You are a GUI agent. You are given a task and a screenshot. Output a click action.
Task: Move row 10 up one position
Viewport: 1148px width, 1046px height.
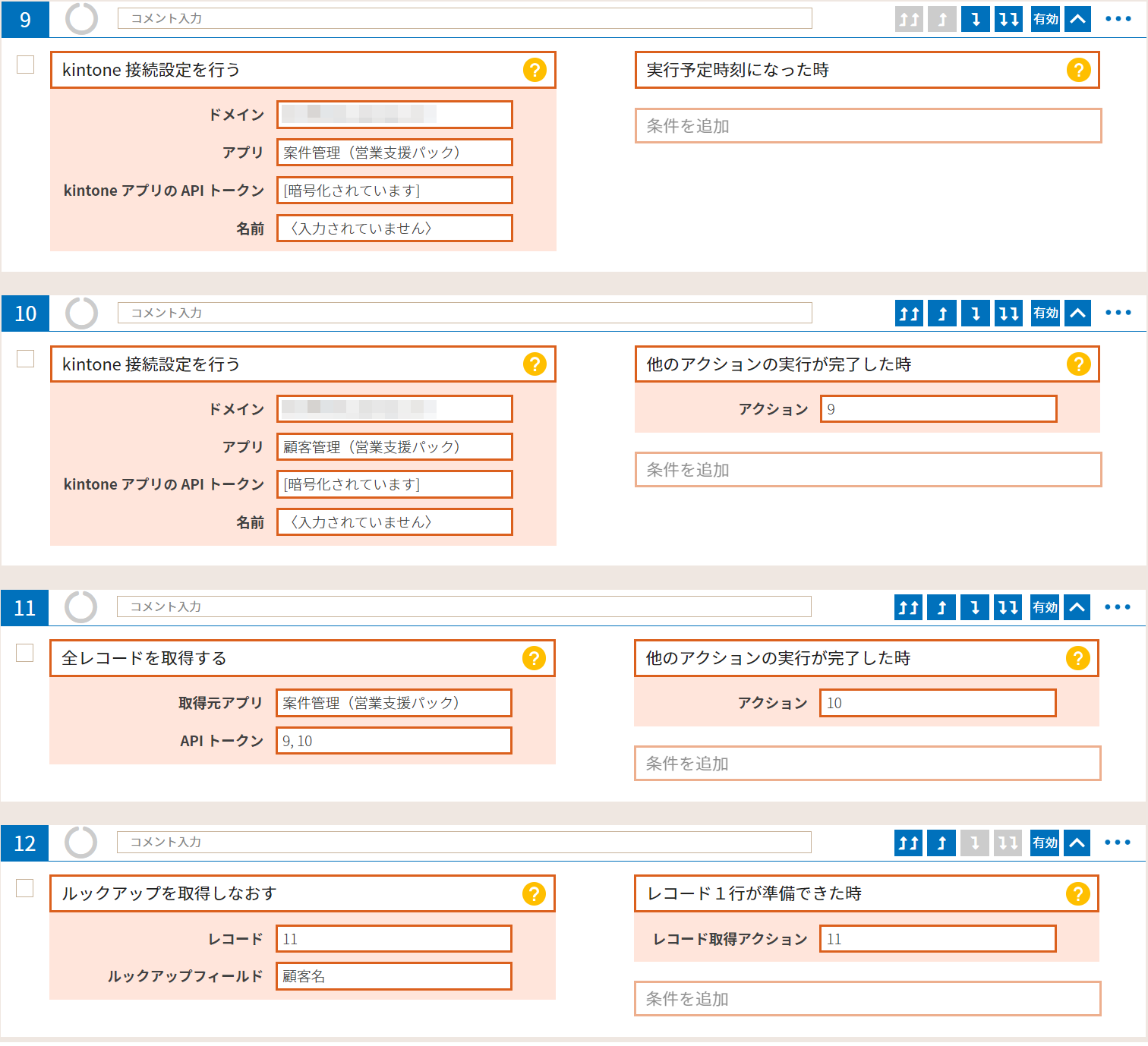pyautogui.click(x=942, y=313)
